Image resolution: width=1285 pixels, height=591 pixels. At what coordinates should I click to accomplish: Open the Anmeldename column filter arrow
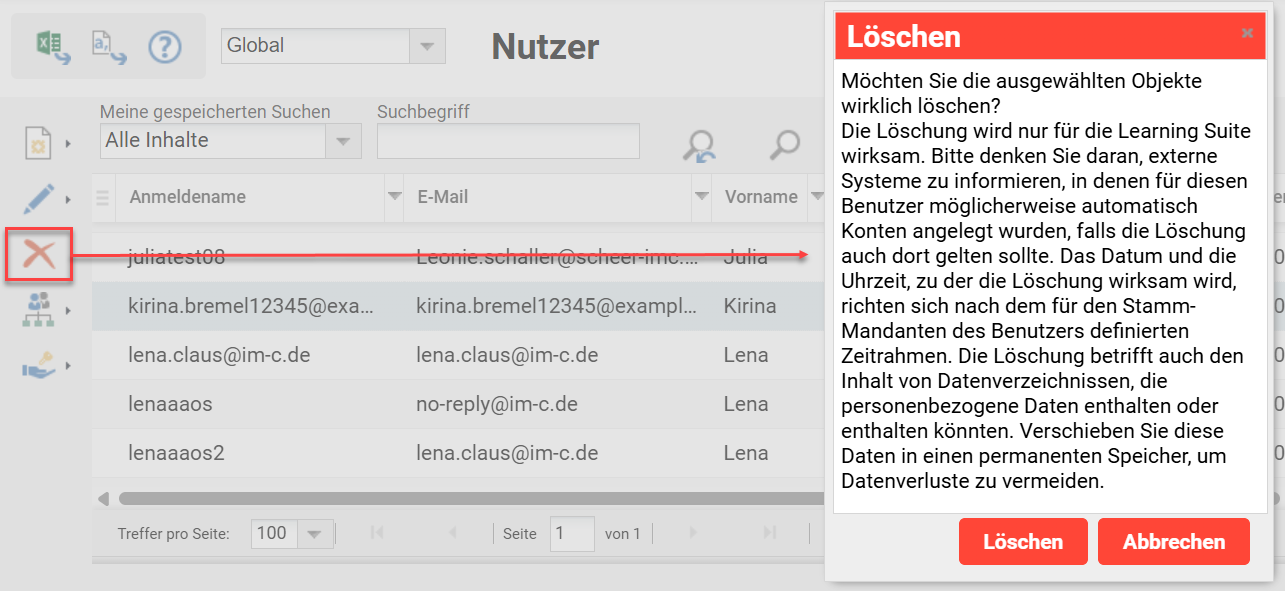point(394,196)
